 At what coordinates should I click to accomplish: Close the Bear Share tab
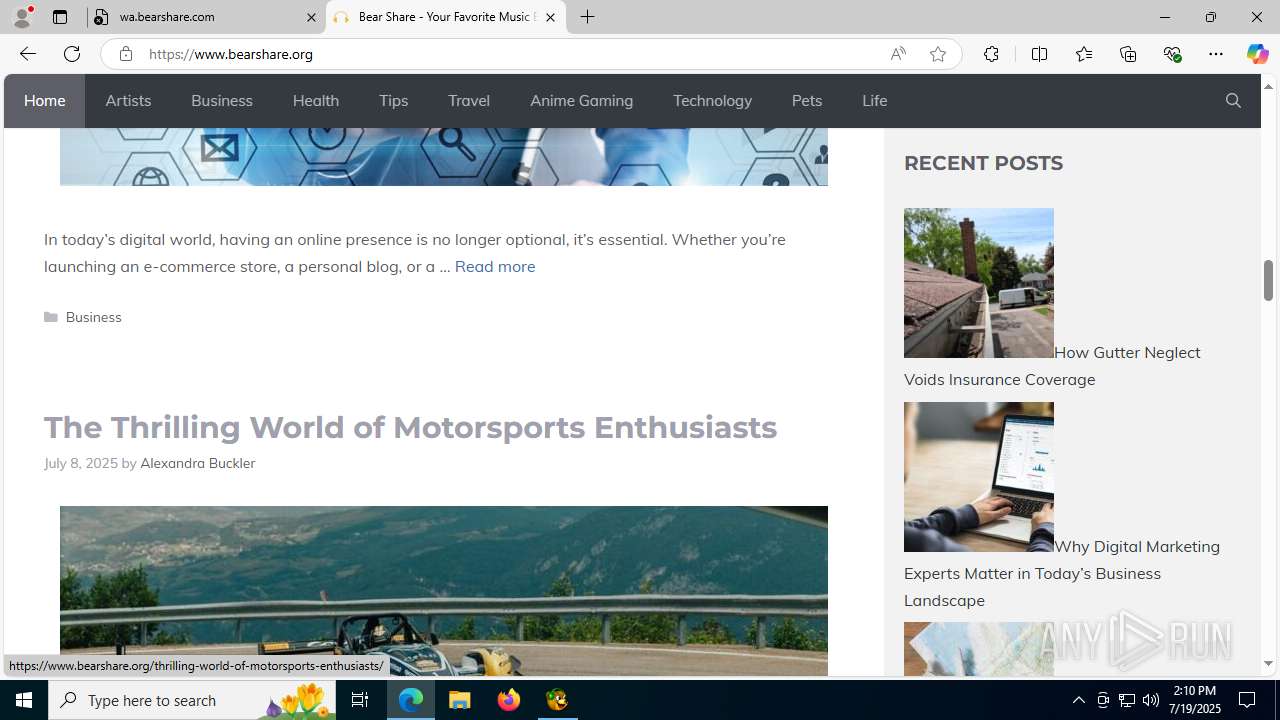click(x=550, y=17)
